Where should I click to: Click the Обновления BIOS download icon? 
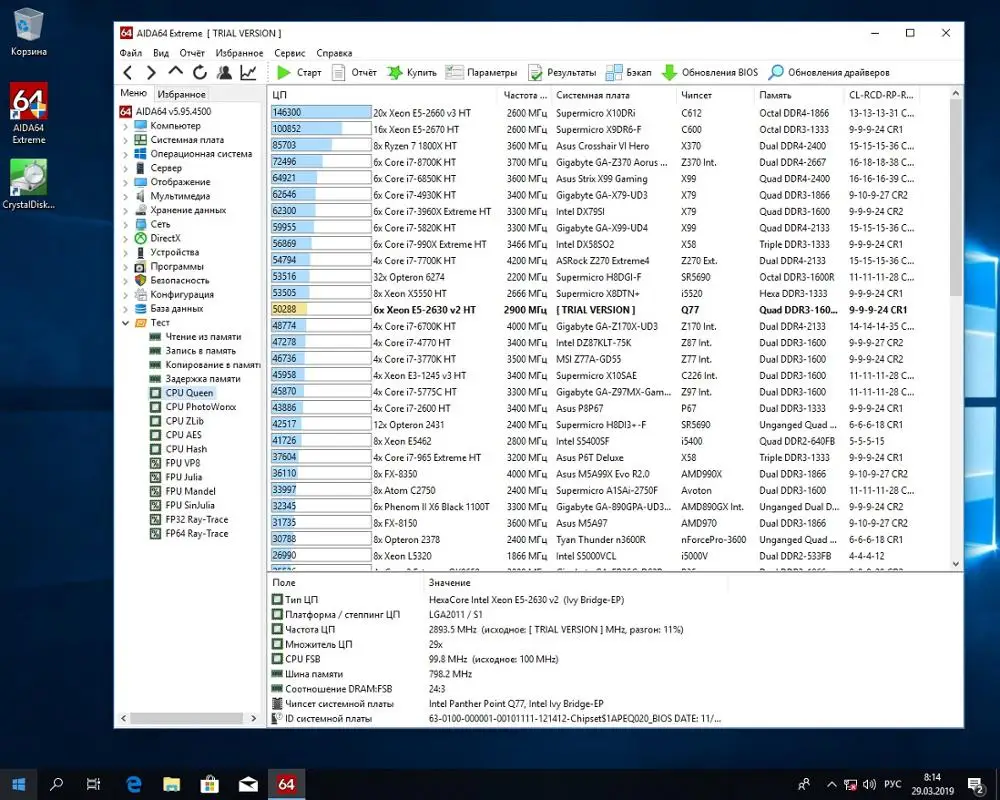tap(669, 73)
